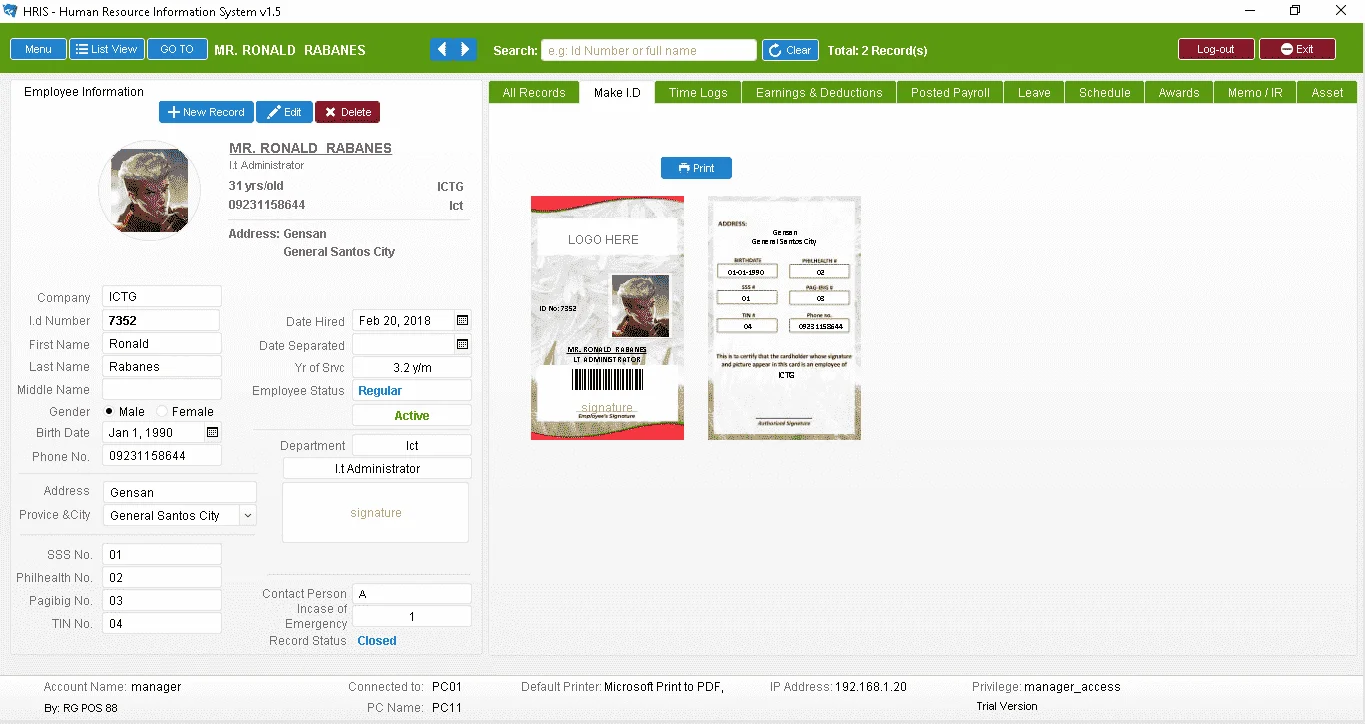Focus the Search by ID or name field
This screenshot has height=724, width=1365.
(x=649, y=50)
